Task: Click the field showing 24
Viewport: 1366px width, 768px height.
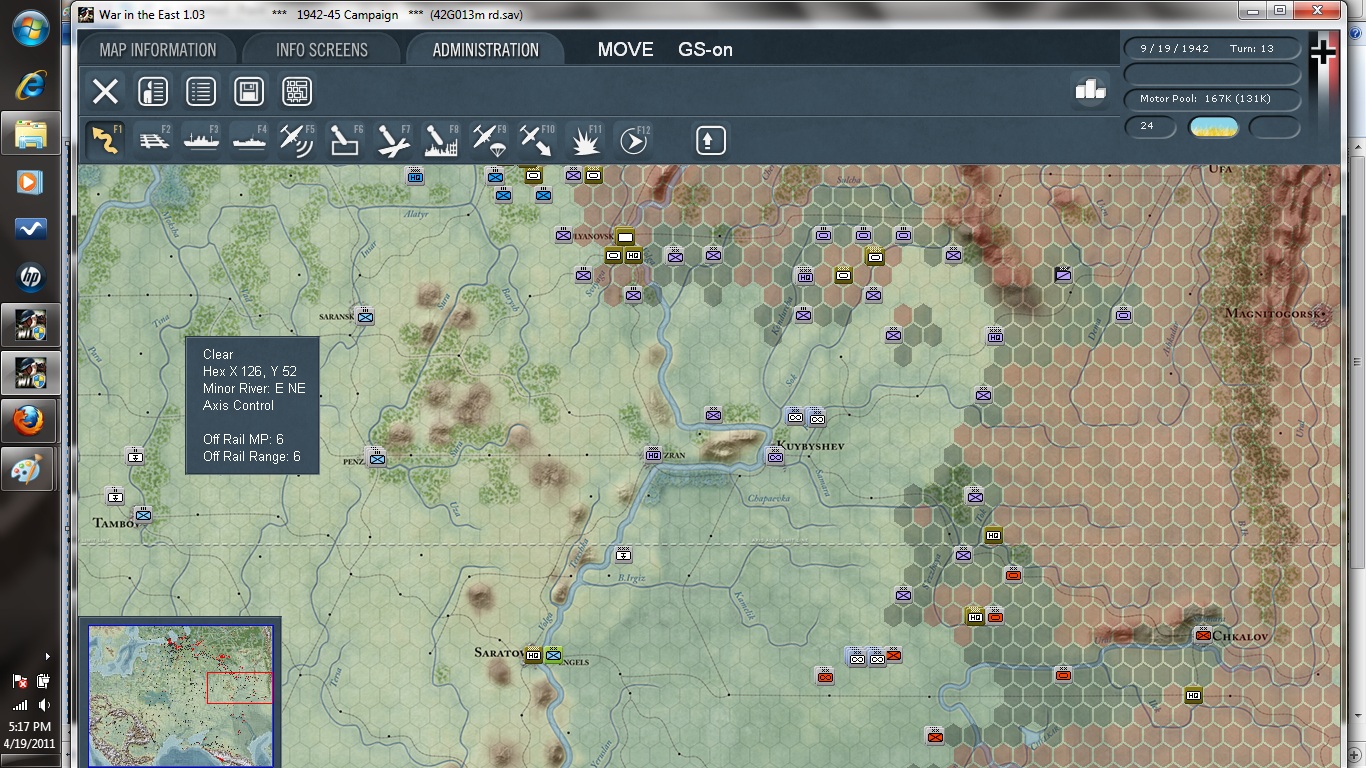Action: point(1152,127)
